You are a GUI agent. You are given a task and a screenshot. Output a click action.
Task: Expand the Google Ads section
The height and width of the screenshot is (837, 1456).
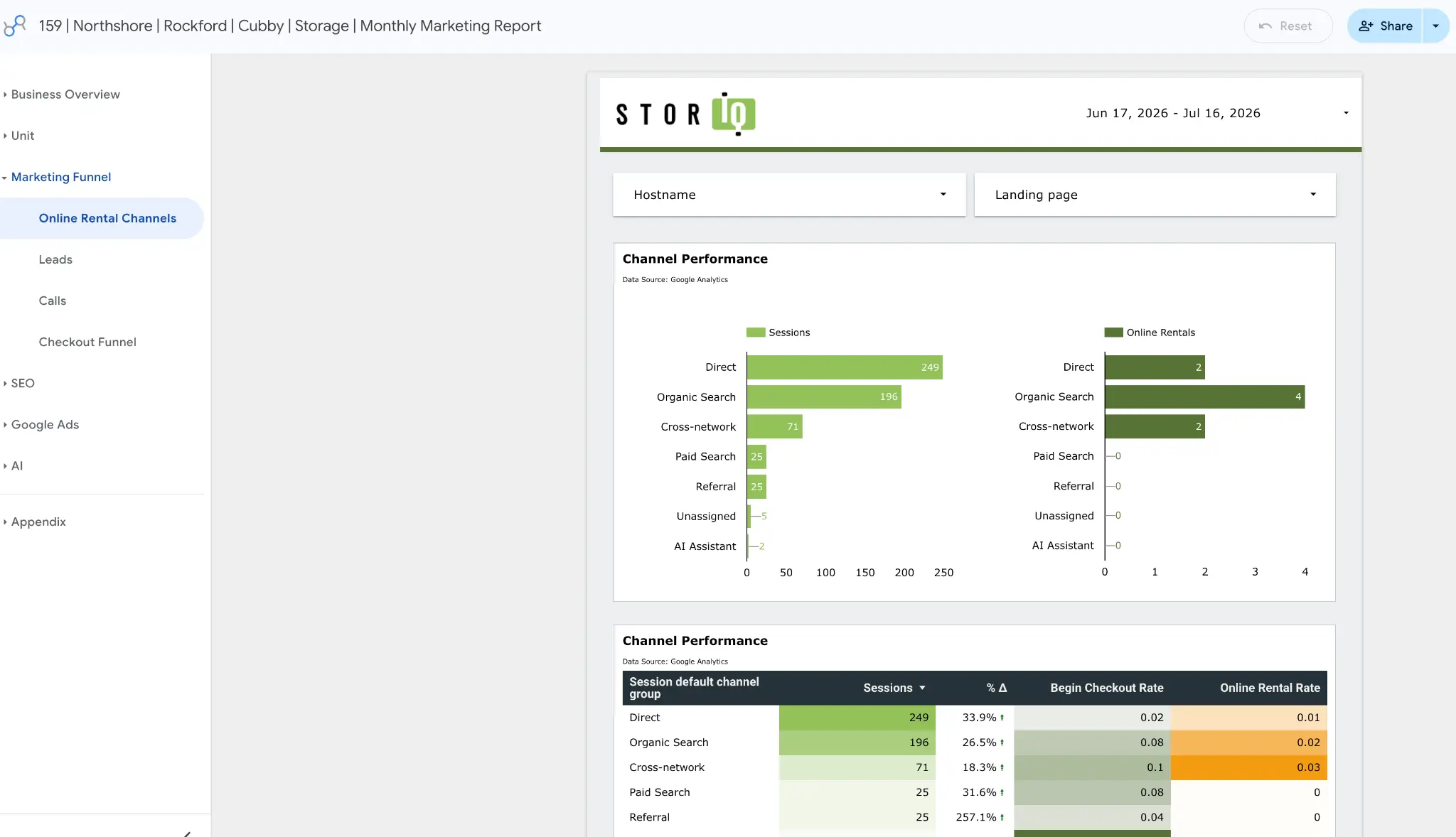(45, 424)
